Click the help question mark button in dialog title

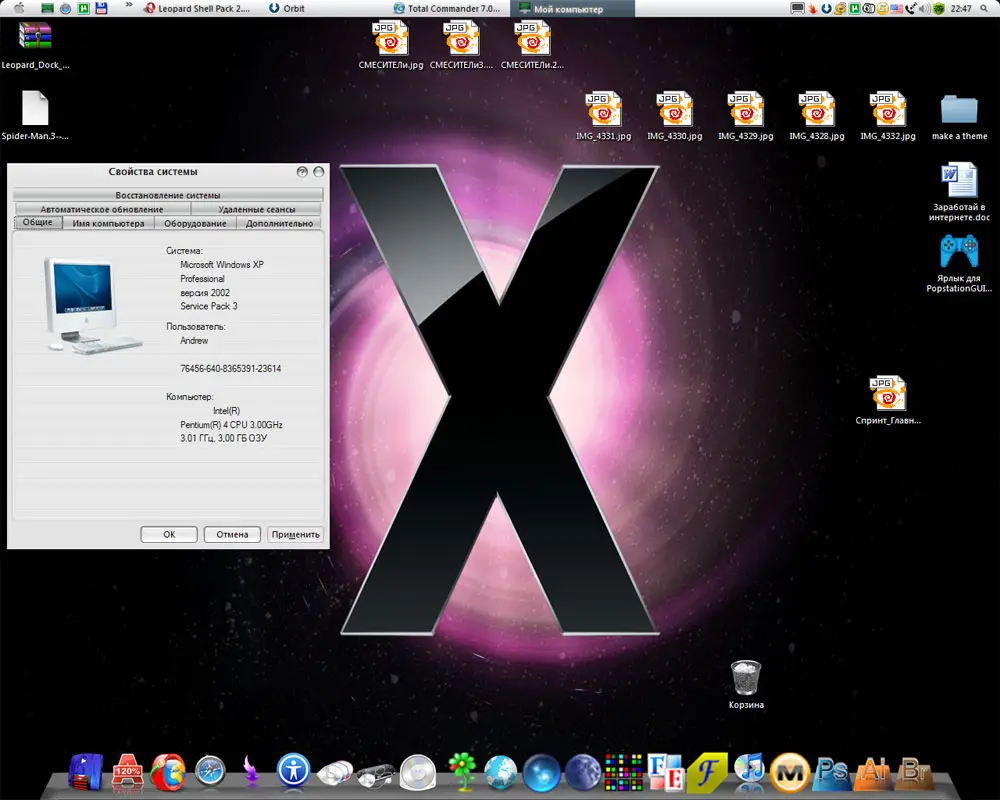302,172
